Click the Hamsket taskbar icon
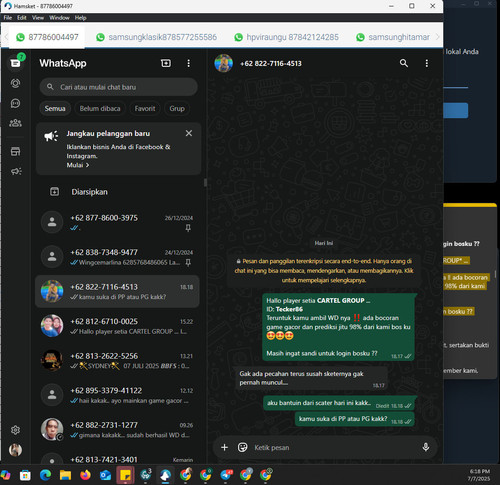This screenshot has width=500, height=485. [x=165, y=475]
